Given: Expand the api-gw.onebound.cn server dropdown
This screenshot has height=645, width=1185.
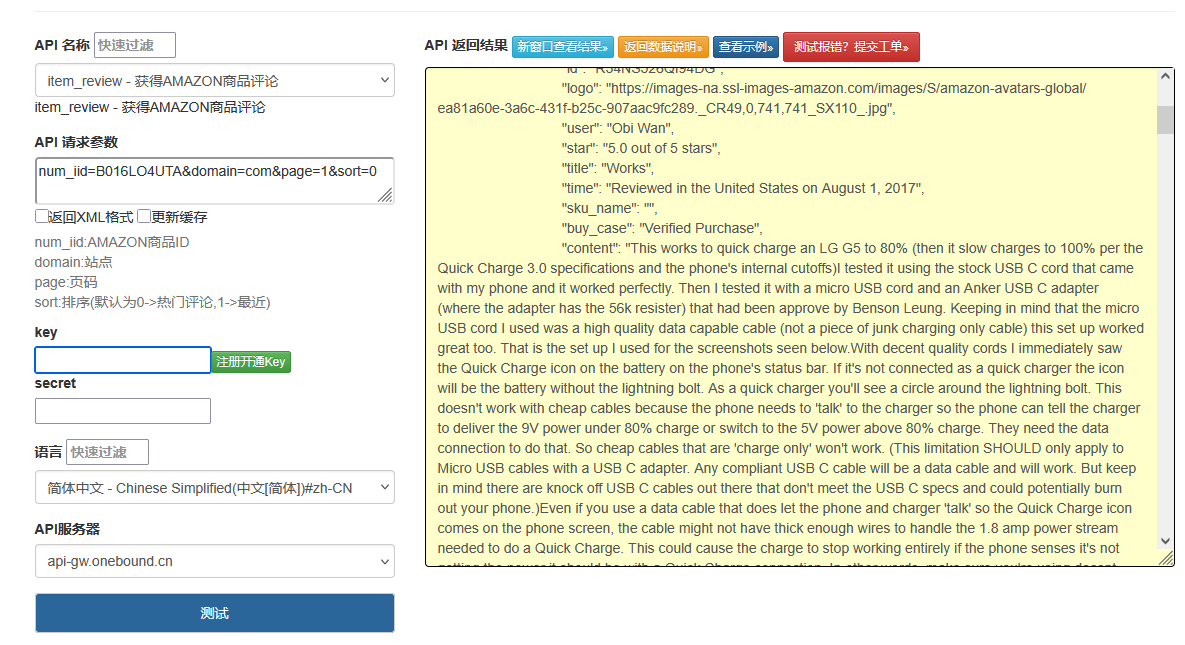Looking at the screenshot, I should (215, 561).
